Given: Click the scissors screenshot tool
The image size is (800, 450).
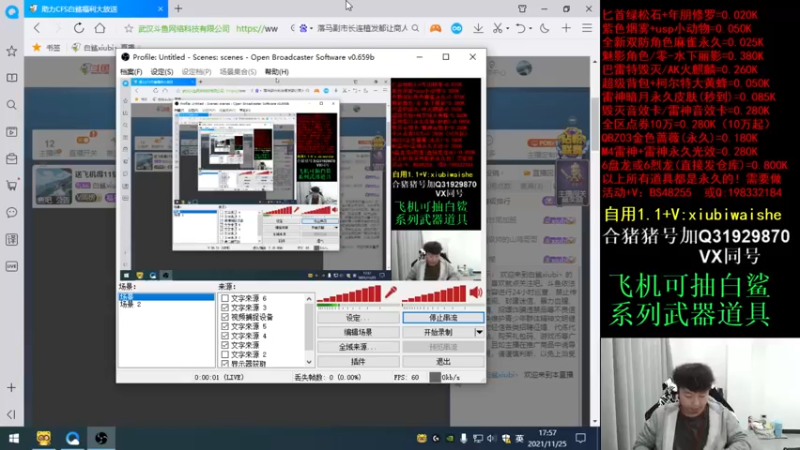Looking at the screenshot, I should [x=497, y=29].
